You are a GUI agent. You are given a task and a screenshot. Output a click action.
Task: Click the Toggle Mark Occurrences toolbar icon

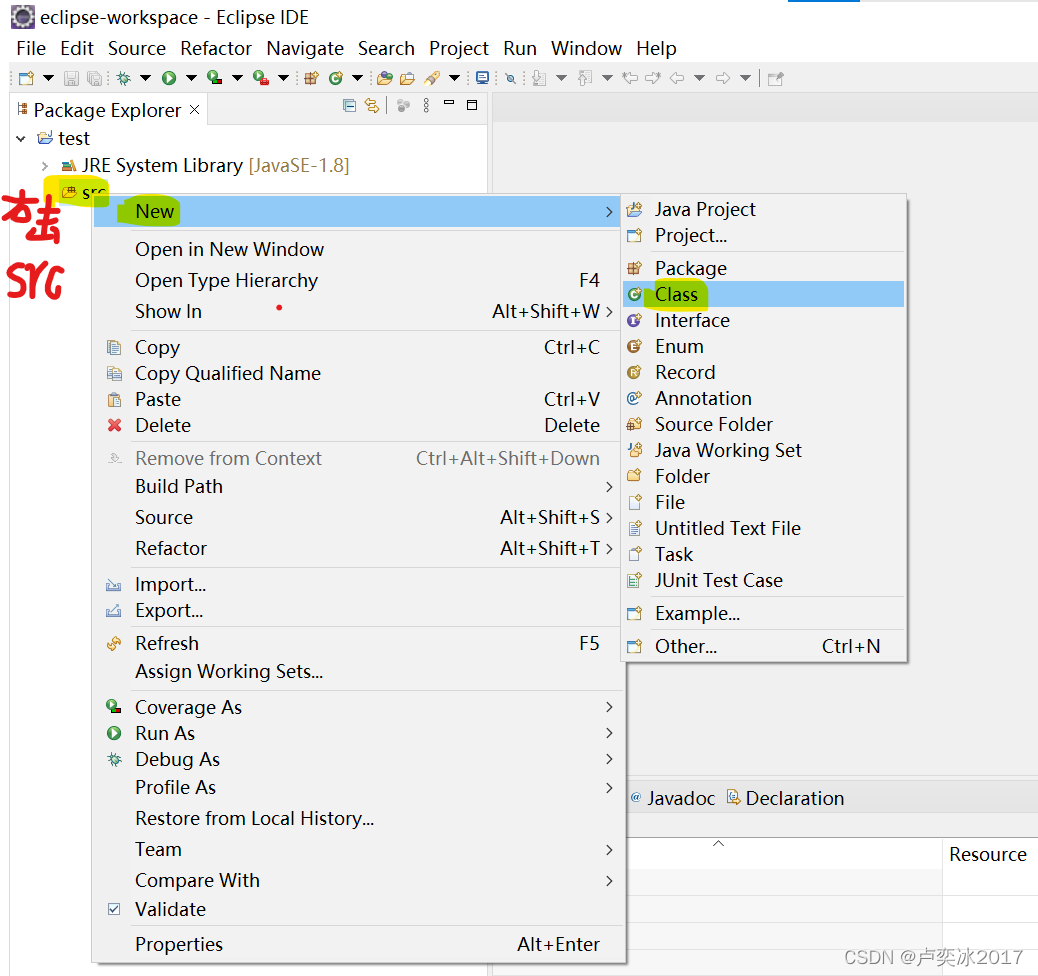click(510, 78)
